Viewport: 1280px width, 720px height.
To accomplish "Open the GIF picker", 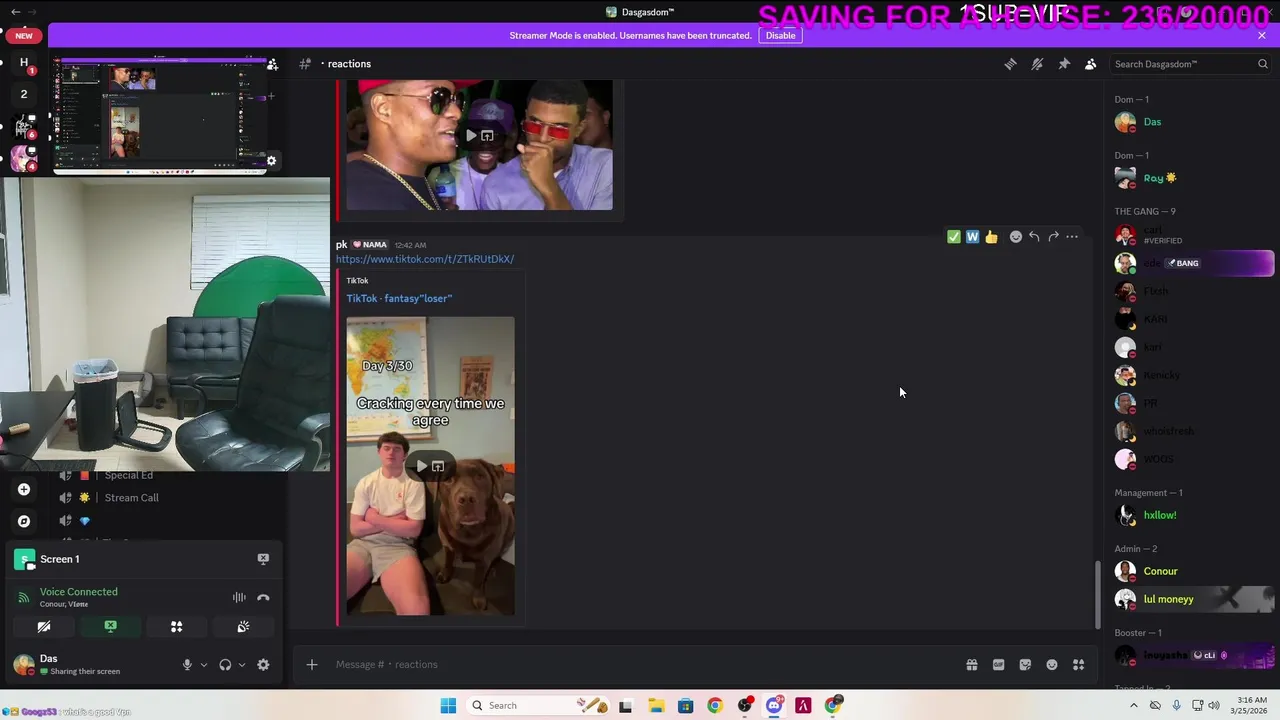I will (998, 664).
